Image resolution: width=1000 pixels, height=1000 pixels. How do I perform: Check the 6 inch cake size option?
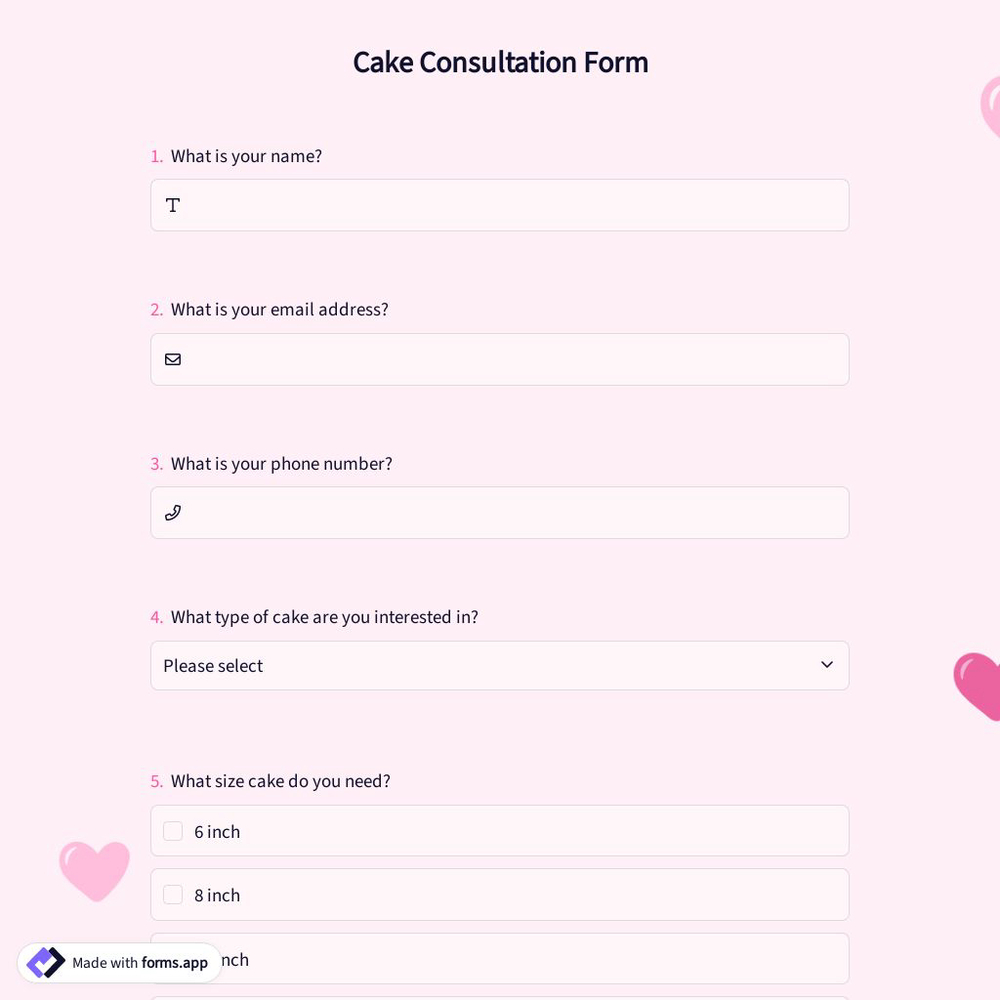tap(173, 831)
